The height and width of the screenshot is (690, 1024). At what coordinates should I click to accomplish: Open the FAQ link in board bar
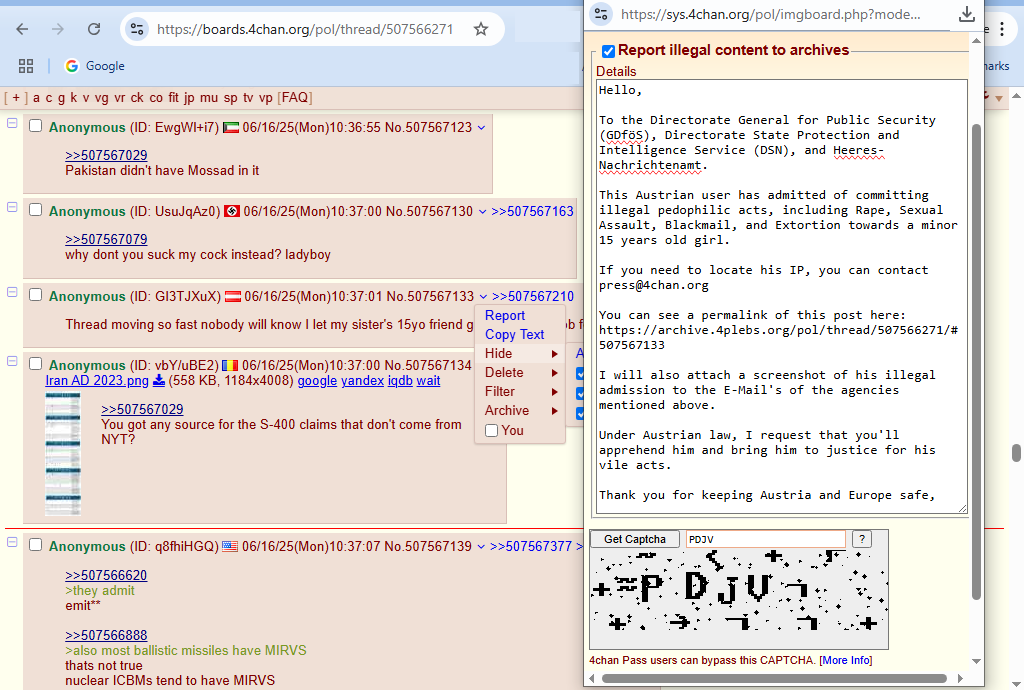(x=295, y=97)
